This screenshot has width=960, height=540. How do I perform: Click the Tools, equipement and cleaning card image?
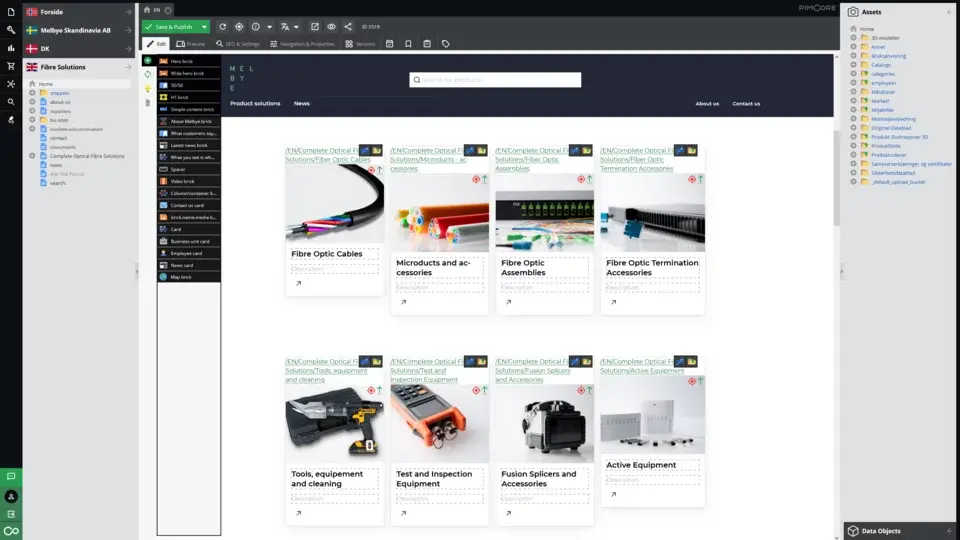(x=334, y=423)
